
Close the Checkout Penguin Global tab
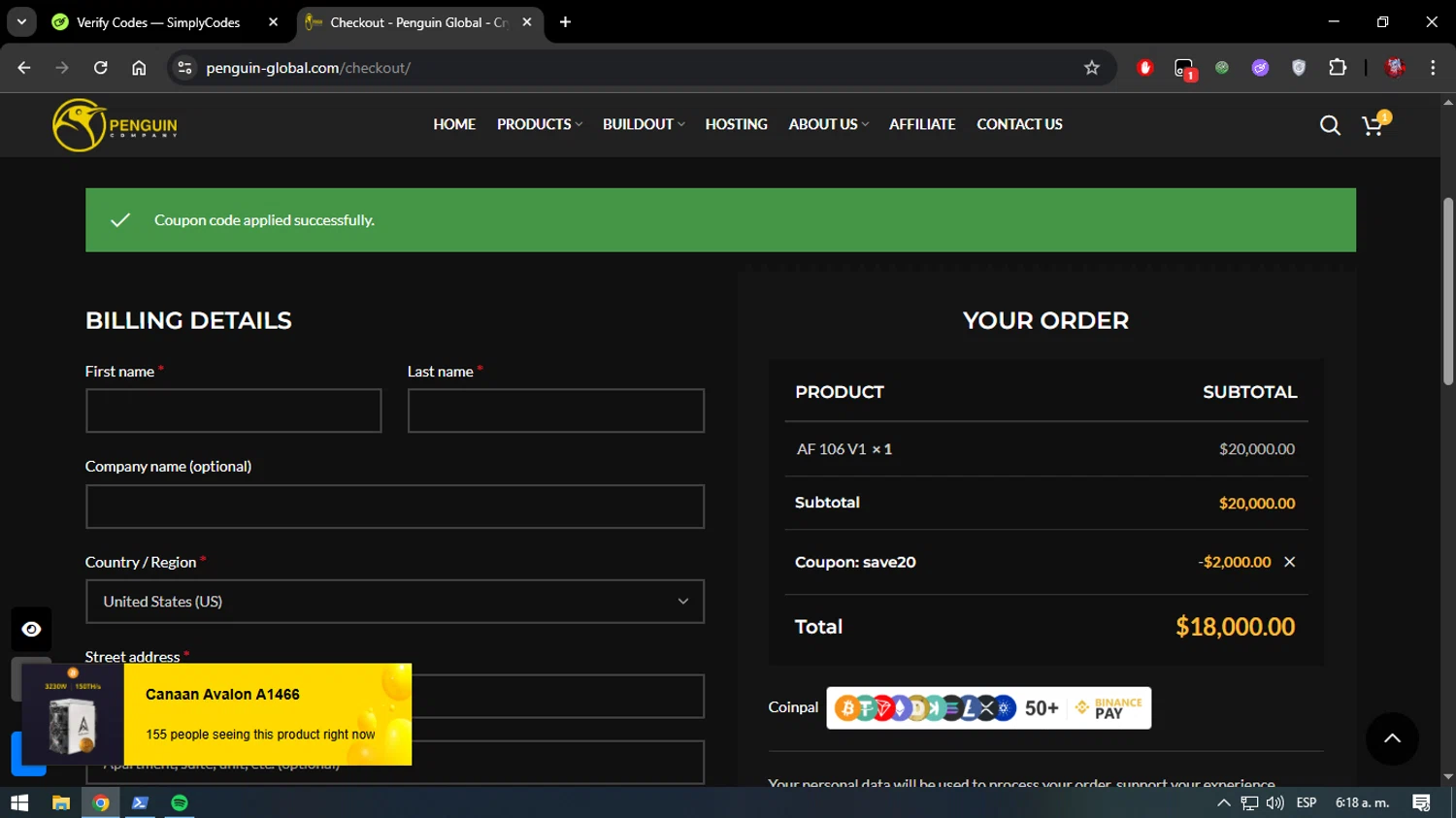(x=527, y=21)
